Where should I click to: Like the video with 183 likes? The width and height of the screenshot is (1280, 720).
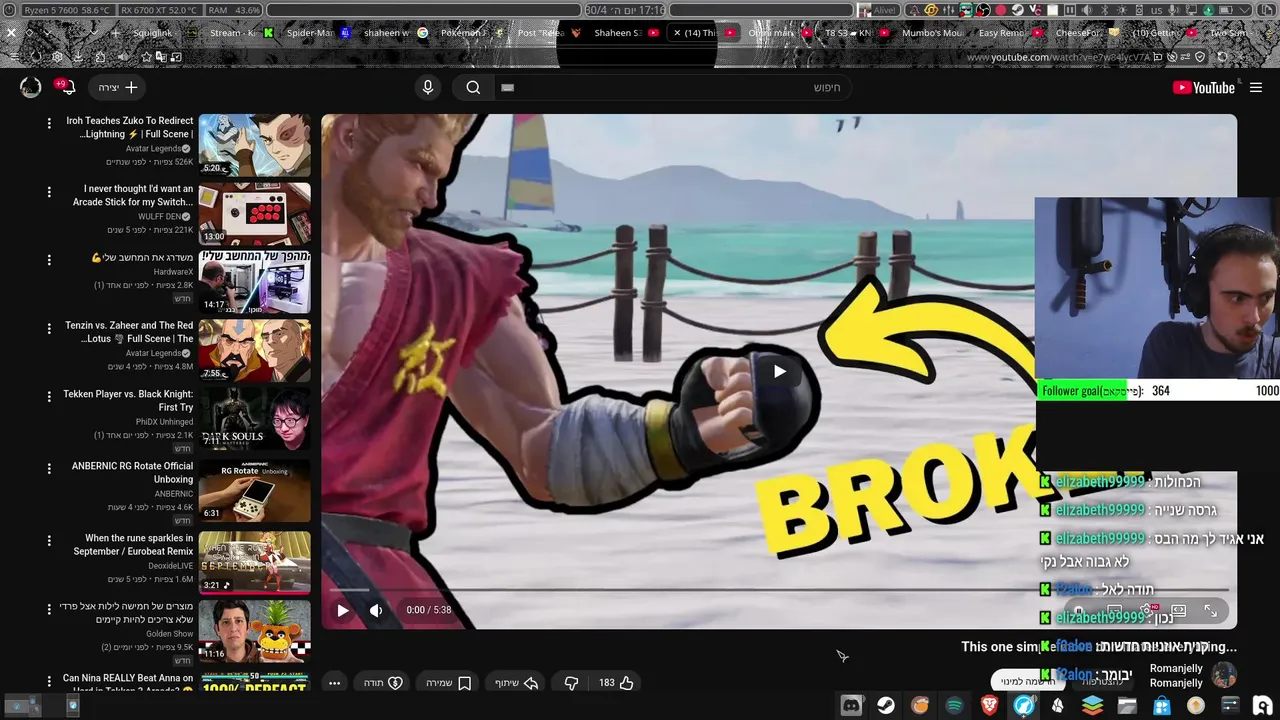point(616,683)
